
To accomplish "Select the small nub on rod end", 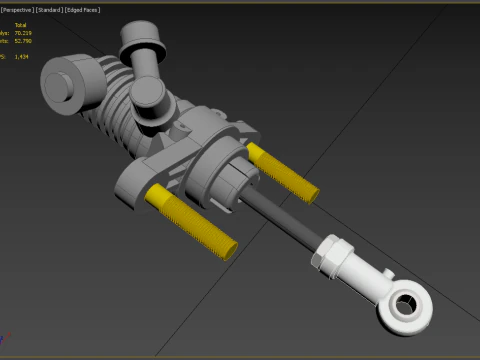I will click(389, 274).
